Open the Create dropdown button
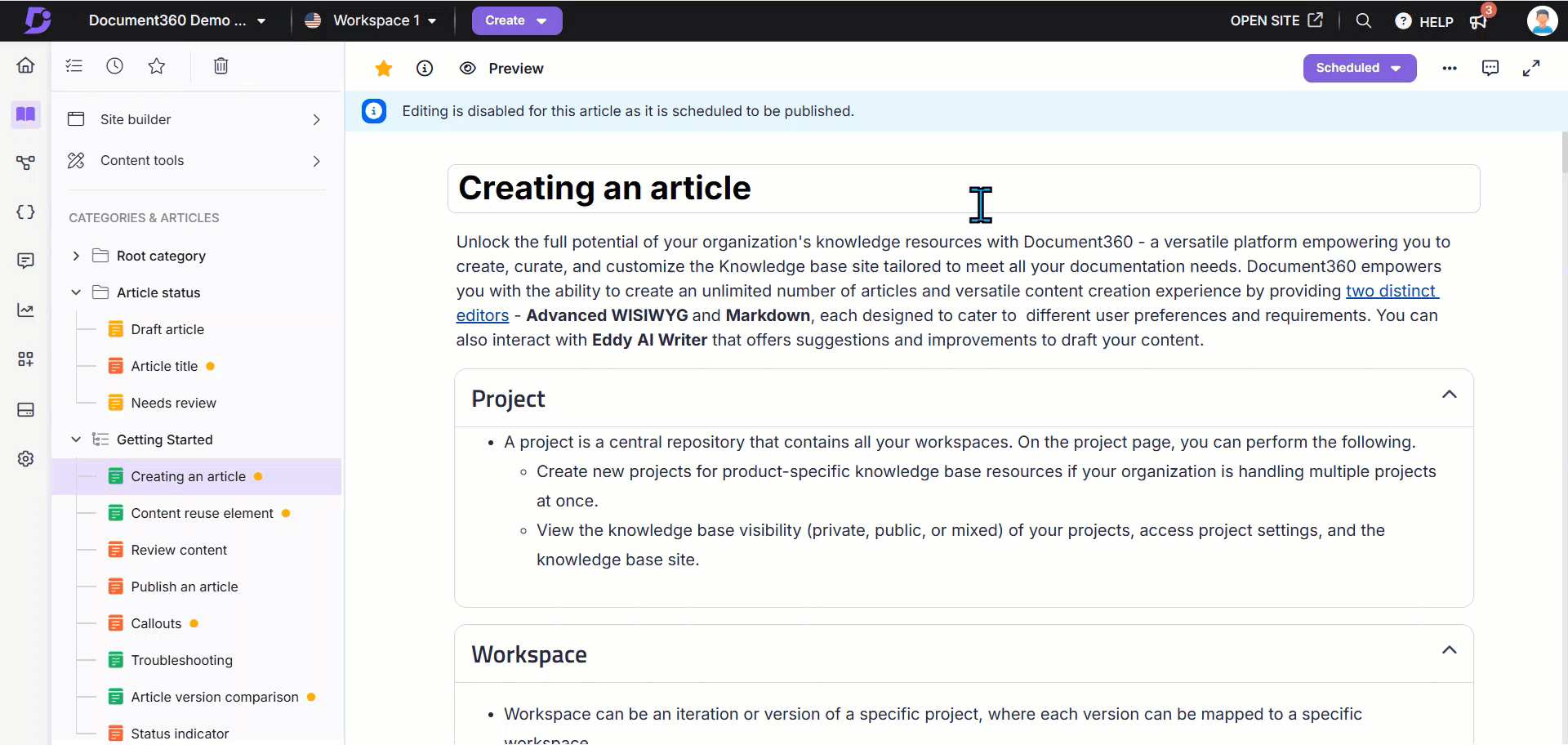The width and height of the screenshot is (1568, 745). pos(517,20)
